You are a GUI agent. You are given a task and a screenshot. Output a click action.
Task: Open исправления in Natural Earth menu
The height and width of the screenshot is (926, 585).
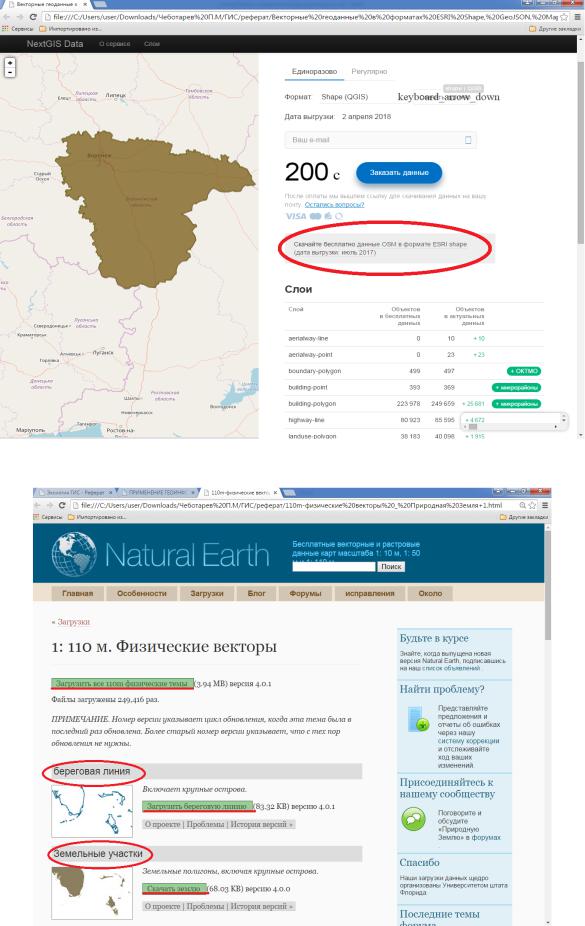click(x=370, y=594)
